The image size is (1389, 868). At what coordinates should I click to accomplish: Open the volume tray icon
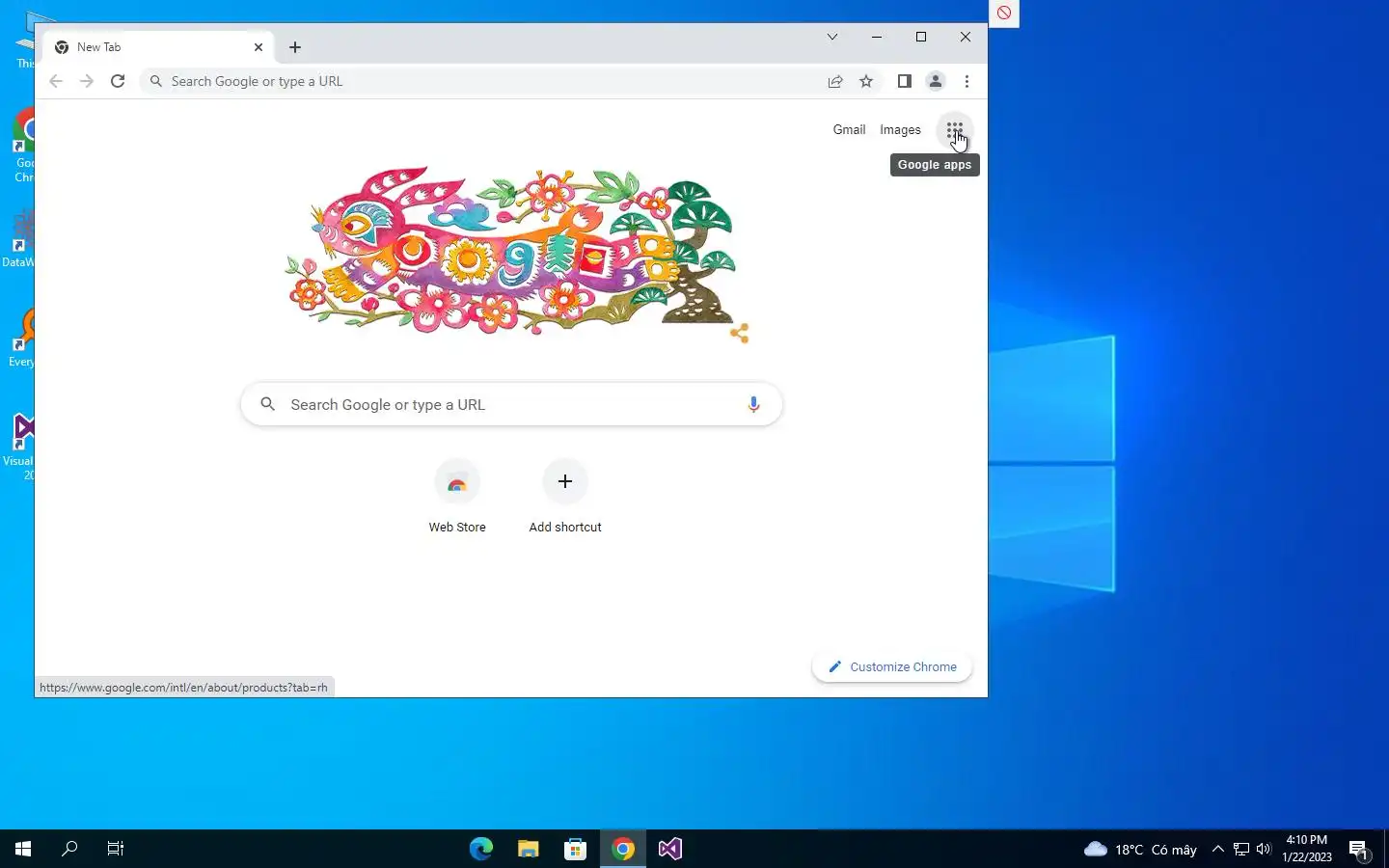pos(1264,849)
